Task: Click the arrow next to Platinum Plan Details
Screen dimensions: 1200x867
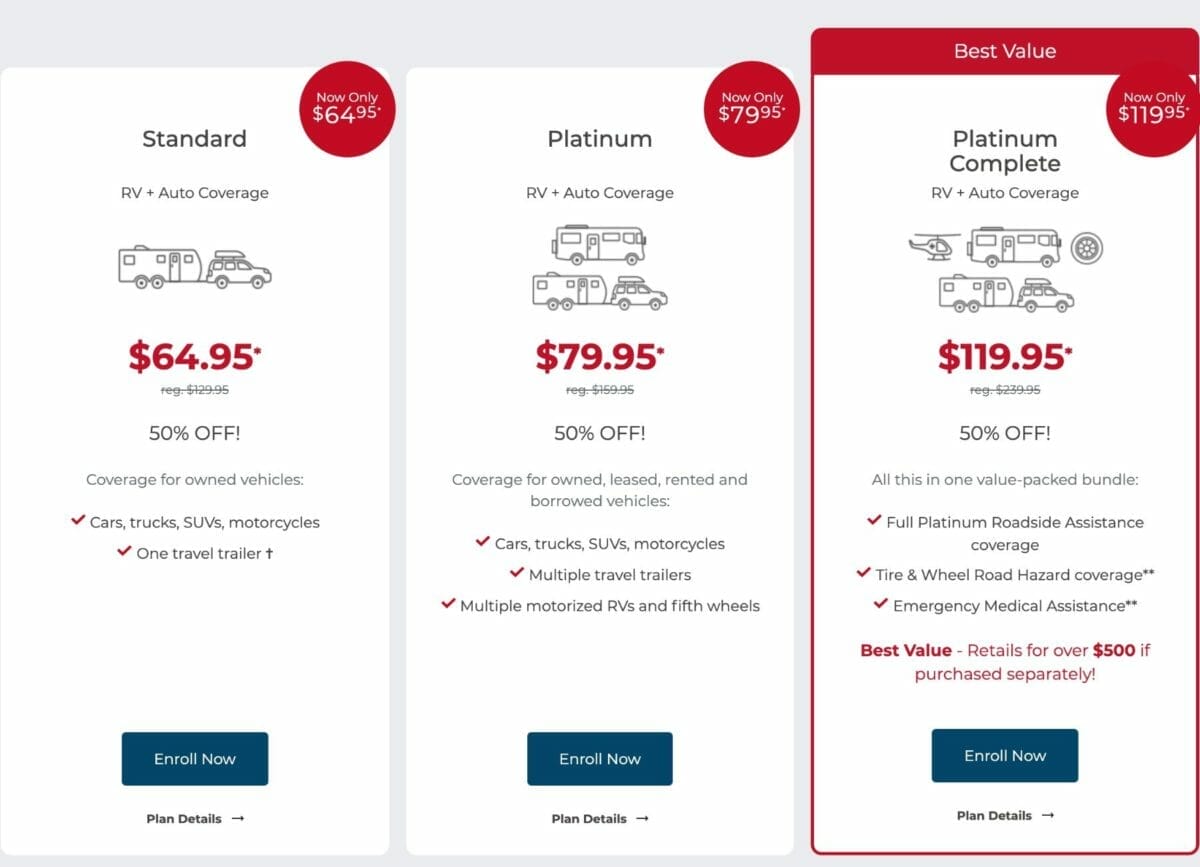Action: pyautogui.click(x=641, y=818)
